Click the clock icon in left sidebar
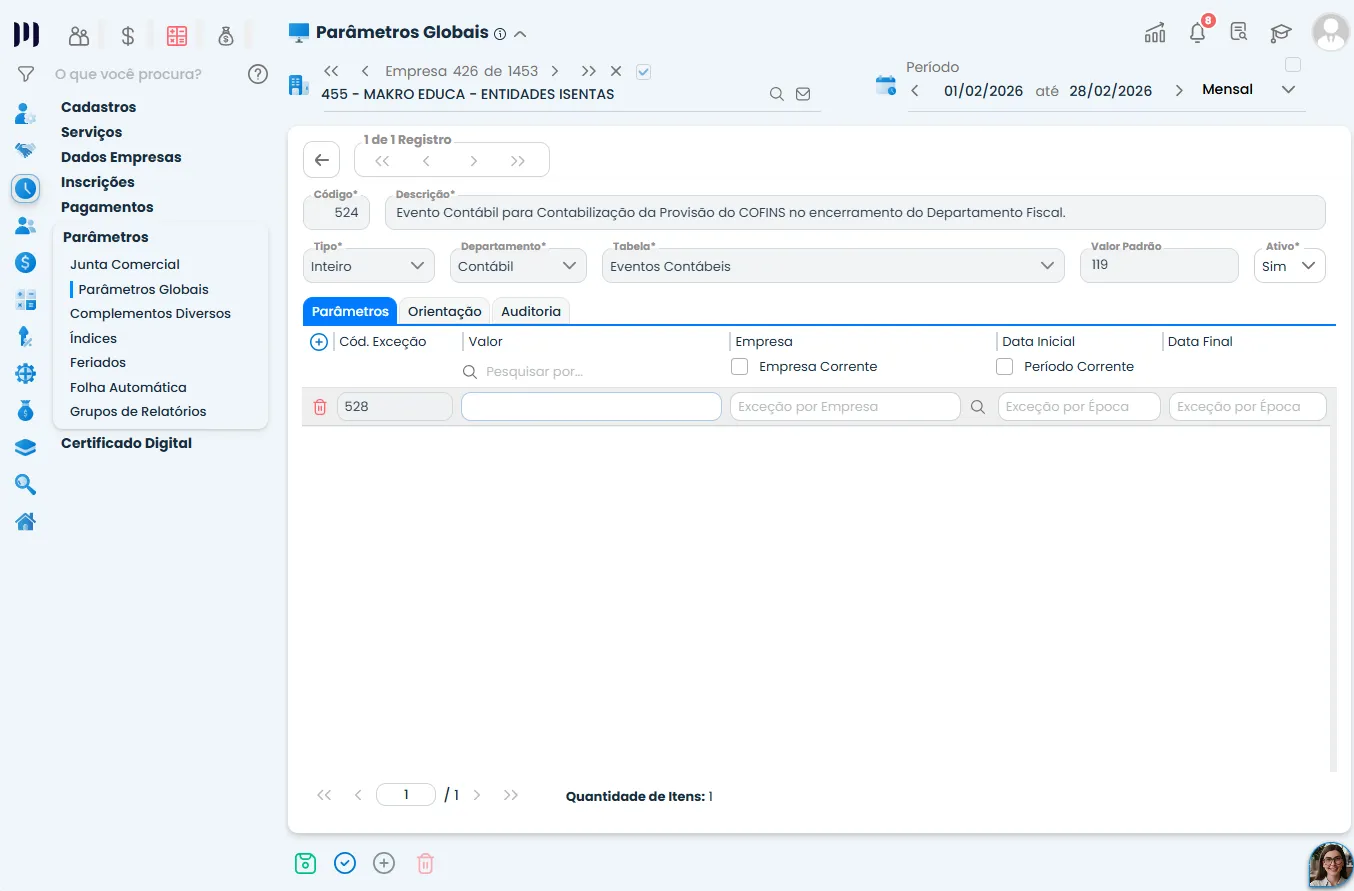 pyautogui.click(x=25, y=187)
